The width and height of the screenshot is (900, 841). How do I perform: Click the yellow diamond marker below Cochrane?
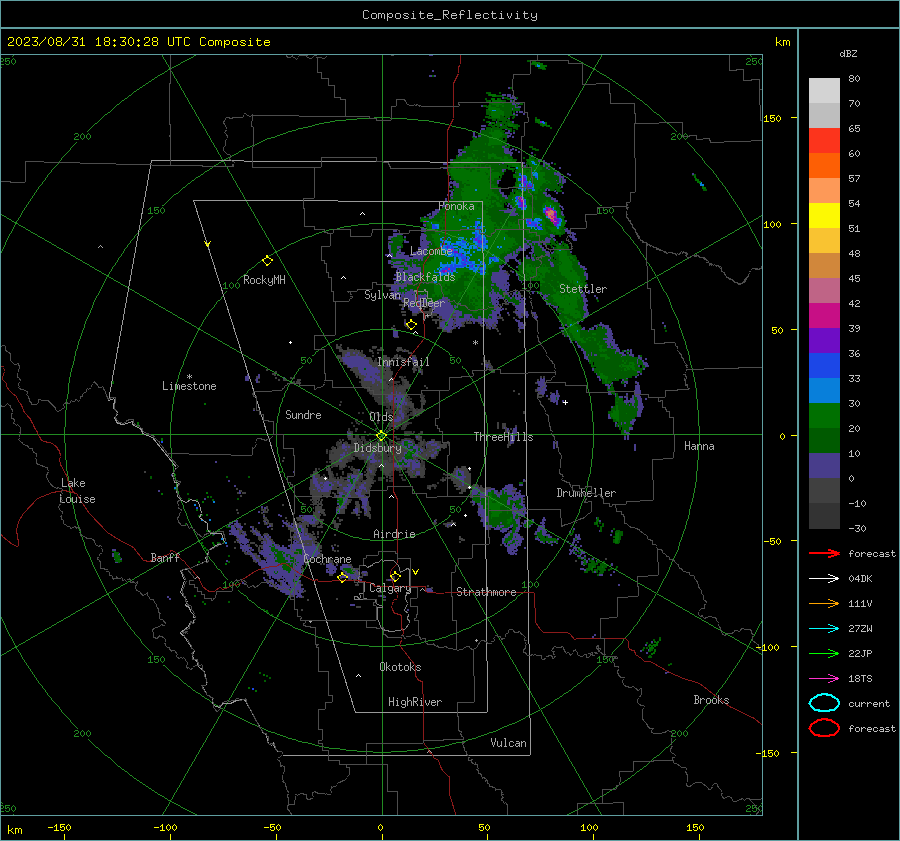(x=343, y=577)
